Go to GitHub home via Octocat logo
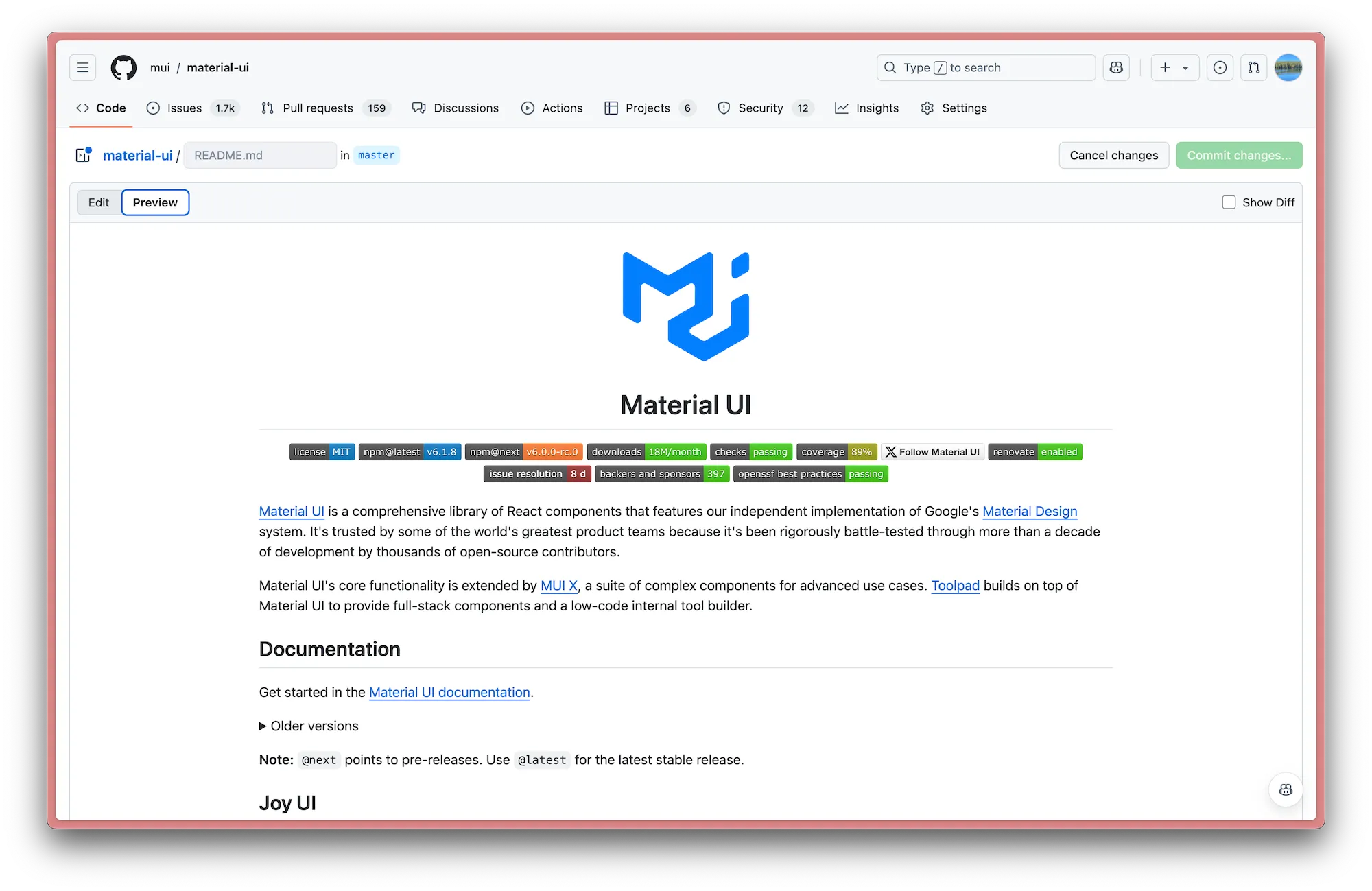1372x891 pixels. click(123, 67)
